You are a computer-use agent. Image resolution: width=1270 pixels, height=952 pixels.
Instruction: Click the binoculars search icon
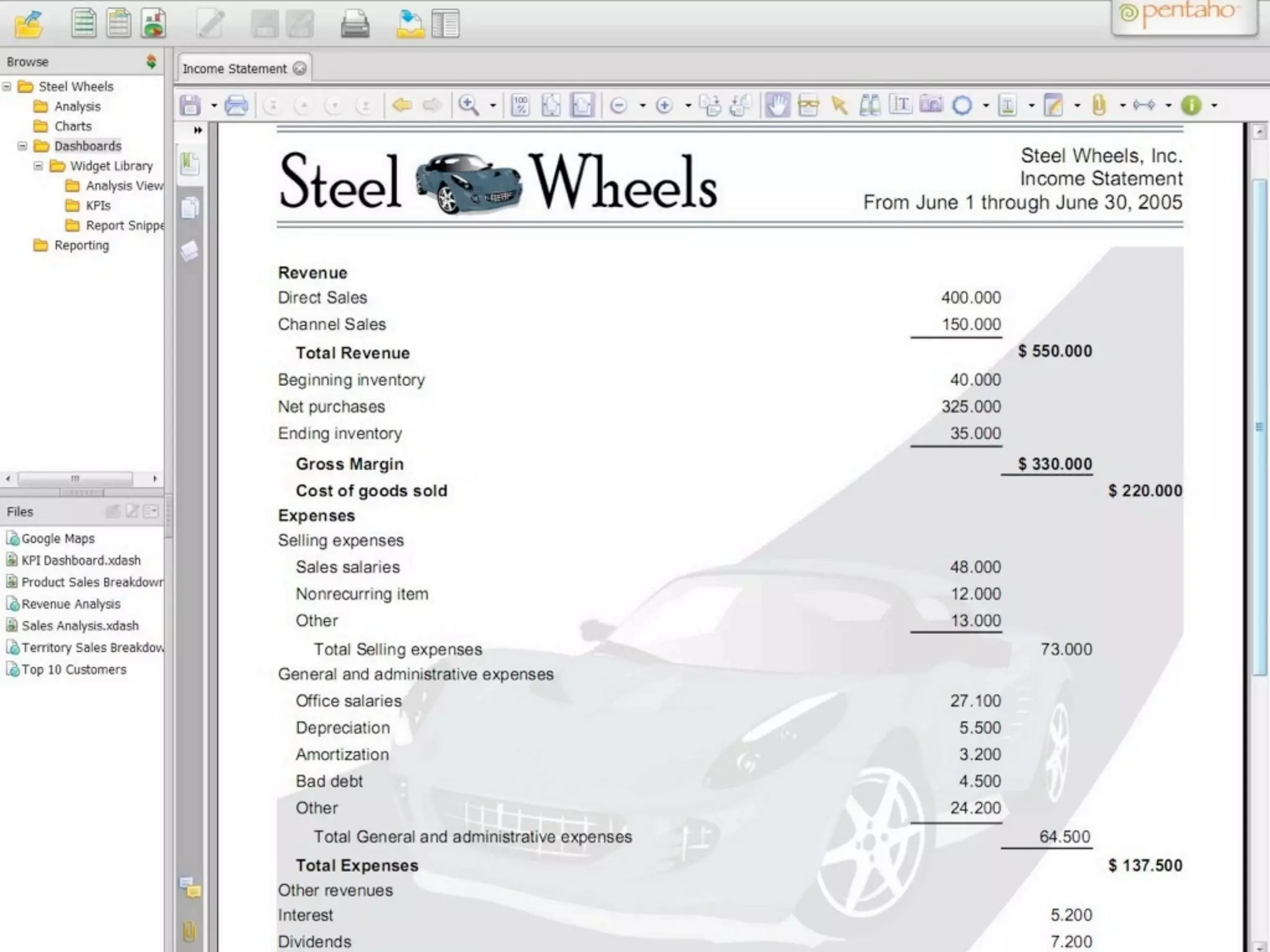(869, 105)
